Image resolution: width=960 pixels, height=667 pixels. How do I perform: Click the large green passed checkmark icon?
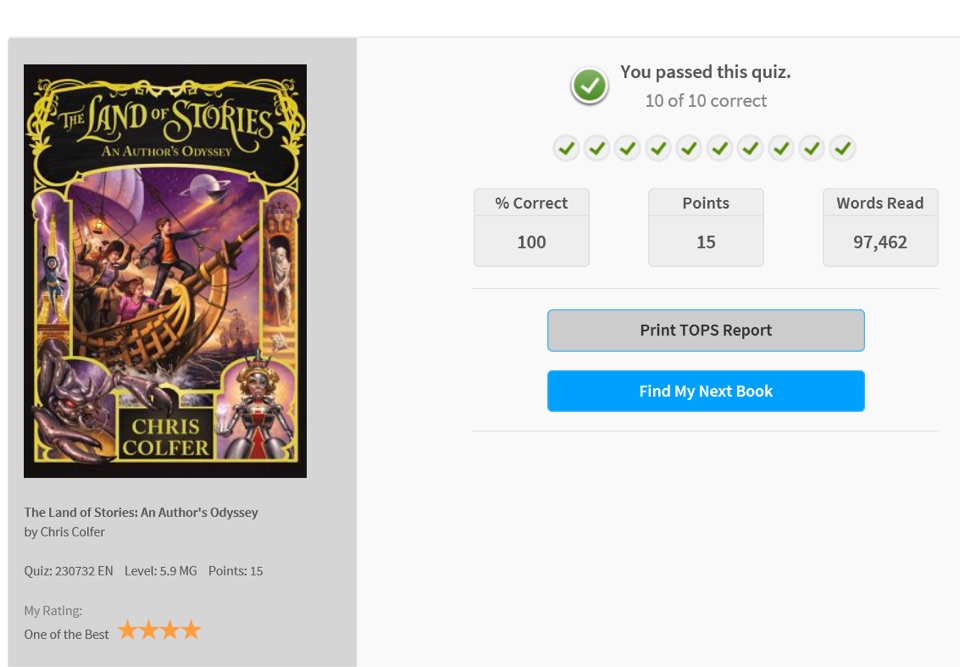point(589,85)
